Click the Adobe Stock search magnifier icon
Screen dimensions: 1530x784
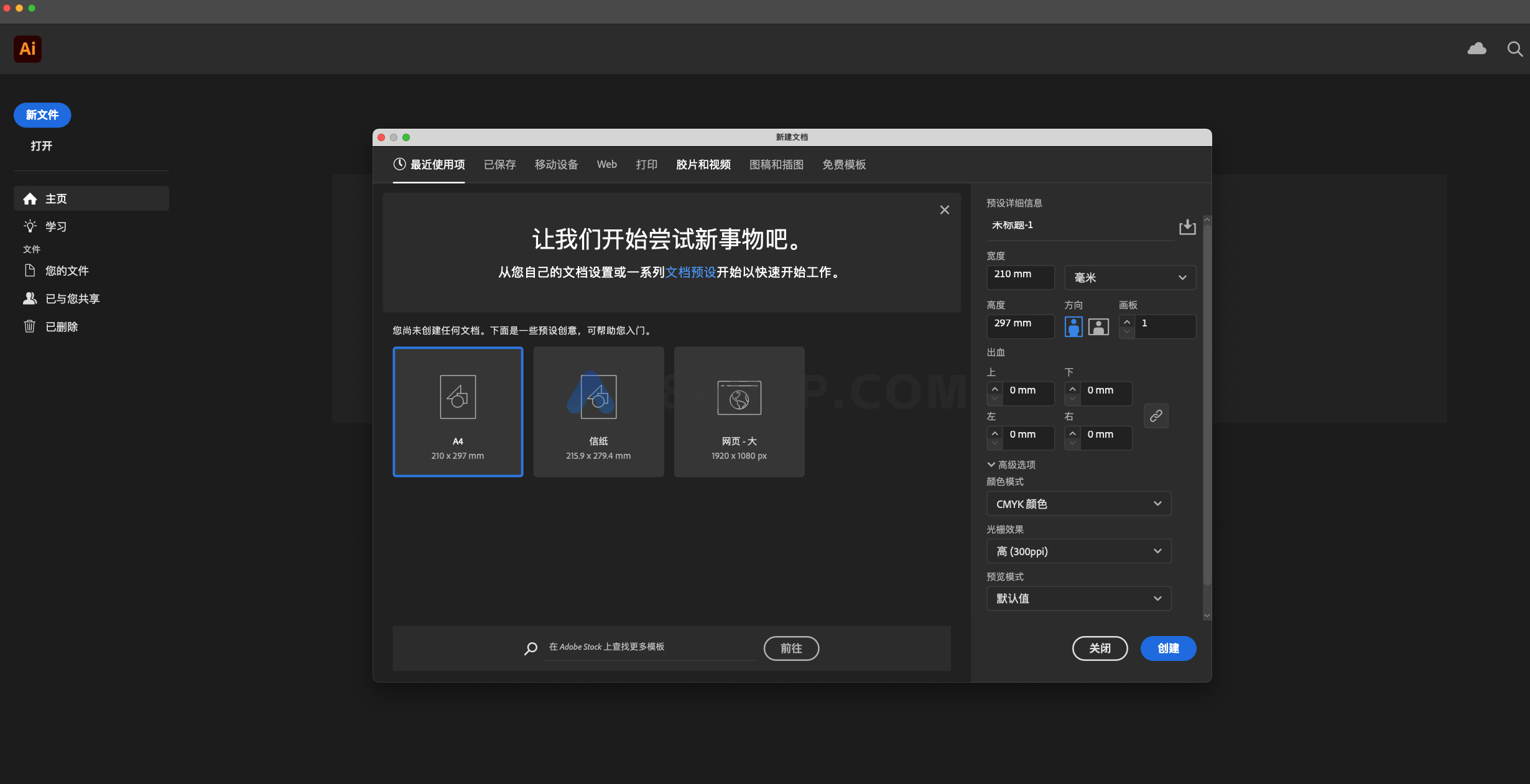(531, 648)
